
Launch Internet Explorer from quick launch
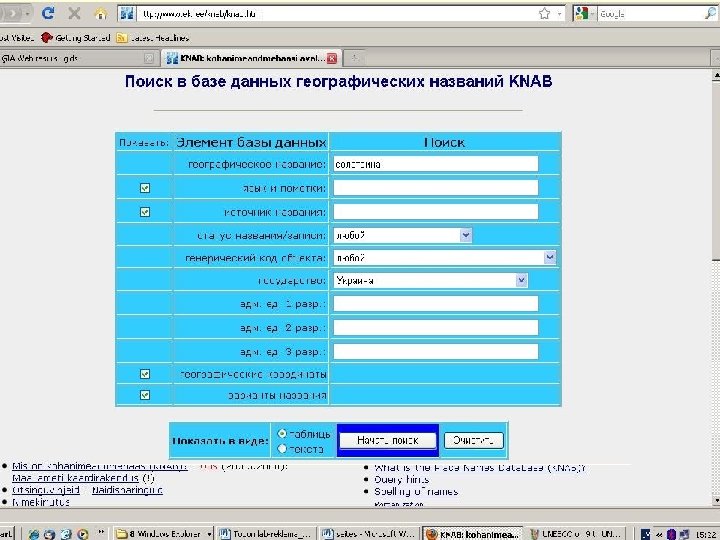[x=34, y=534]
